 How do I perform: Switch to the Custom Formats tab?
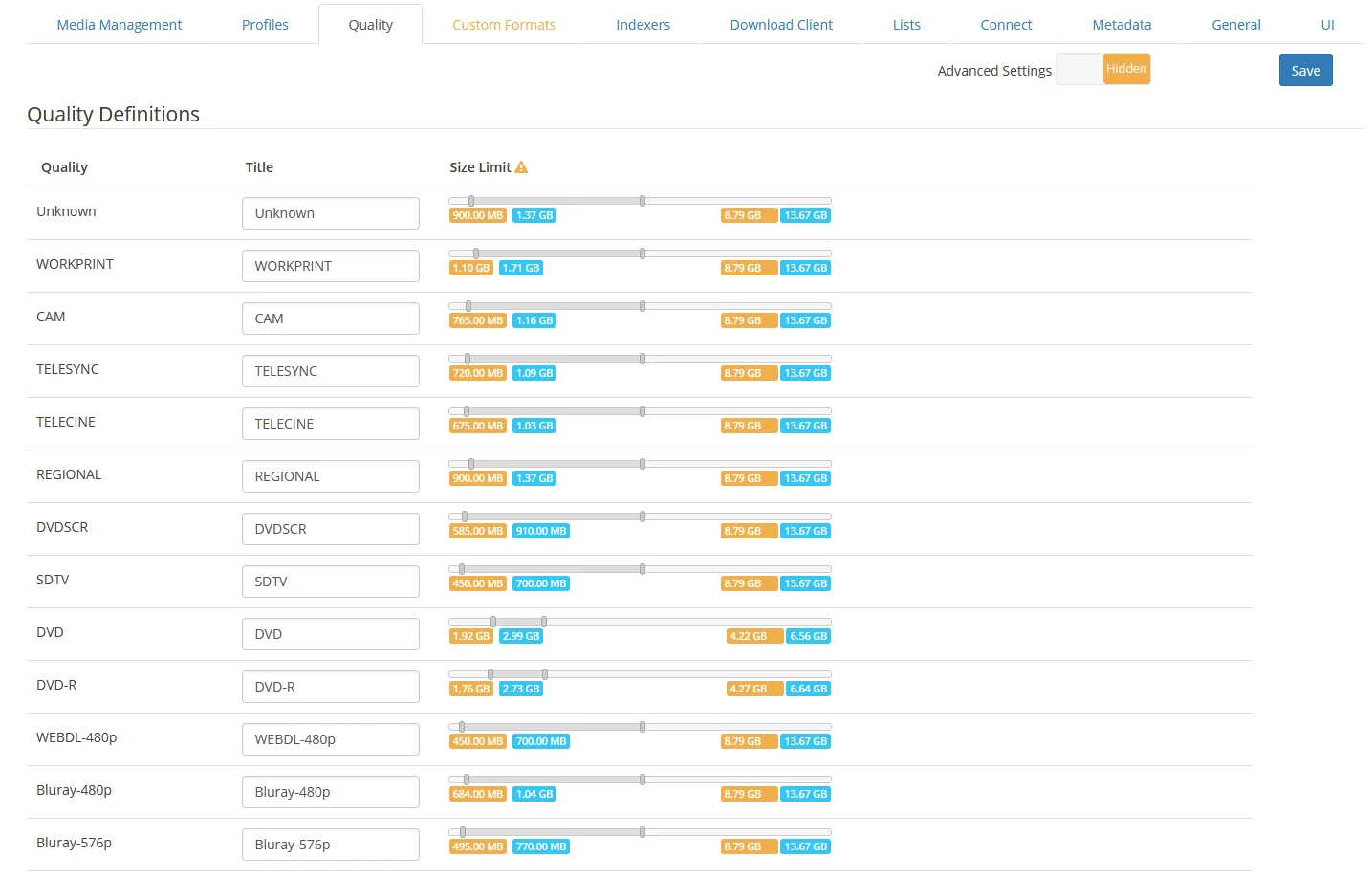point(504,24)
